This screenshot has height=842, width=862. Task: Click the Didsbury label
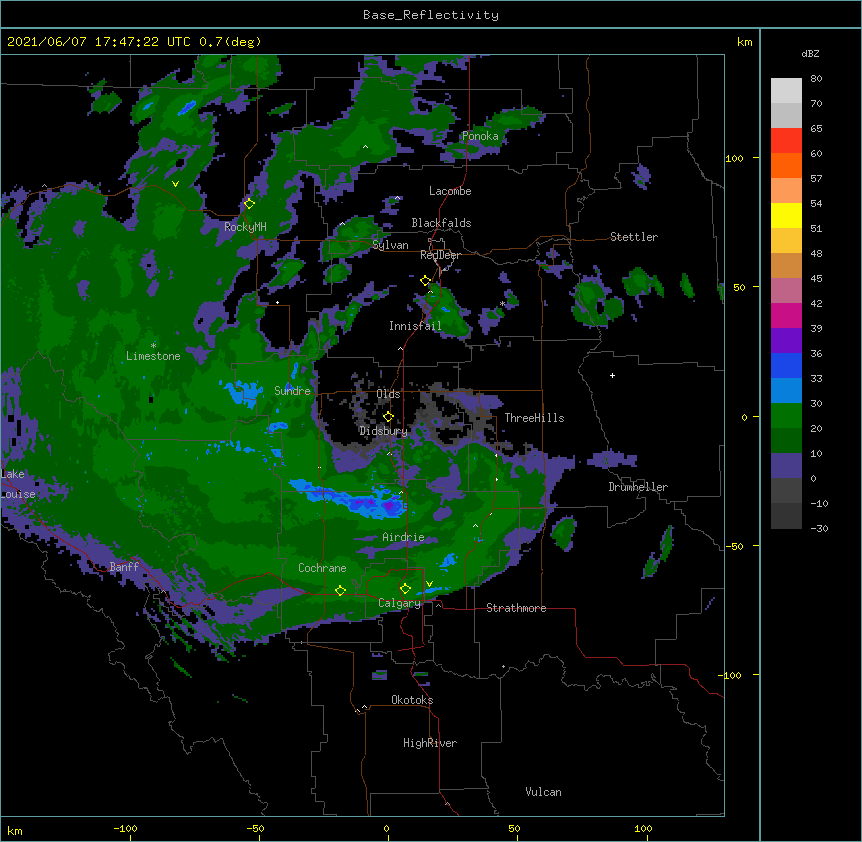coord(383,431)
